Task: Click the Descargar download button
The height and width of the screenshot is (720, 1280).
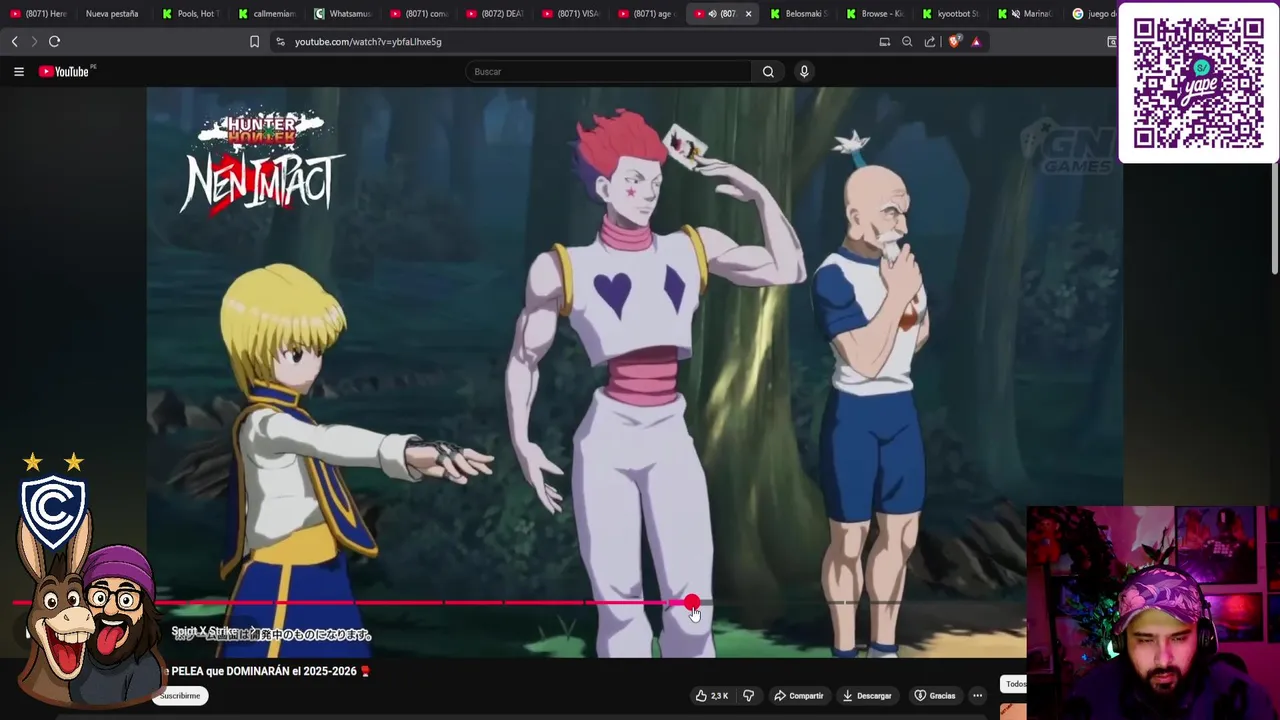Action: [866, 695]
